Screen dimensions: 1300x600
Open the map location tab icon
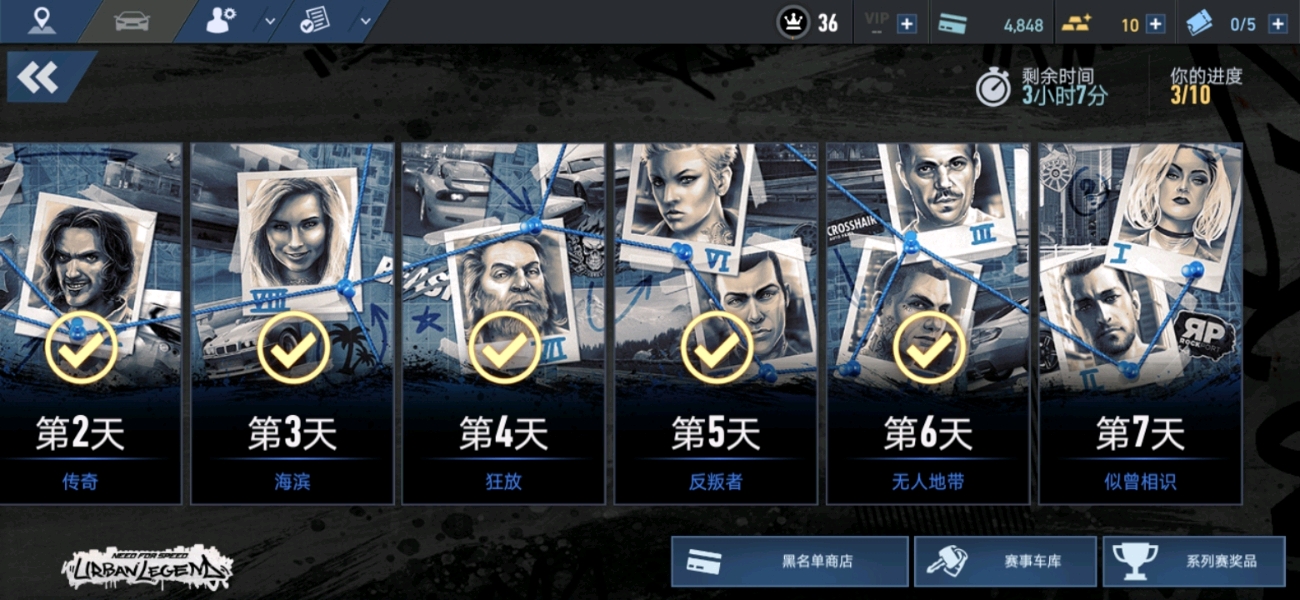(42, 20)
